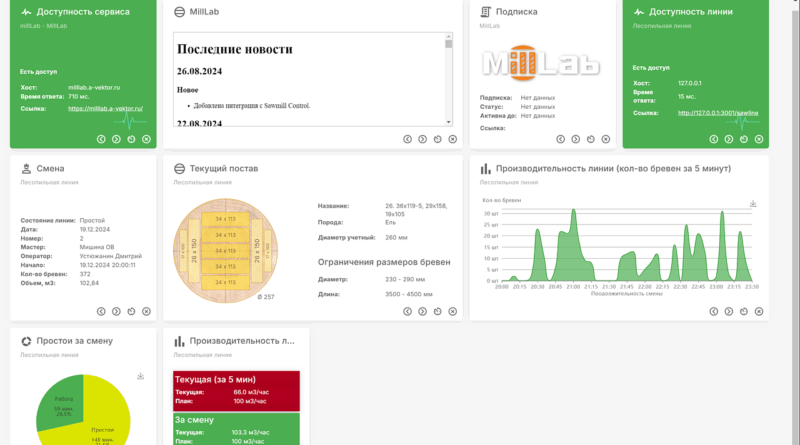Download the line productivity chart

[x=753, y=204]
